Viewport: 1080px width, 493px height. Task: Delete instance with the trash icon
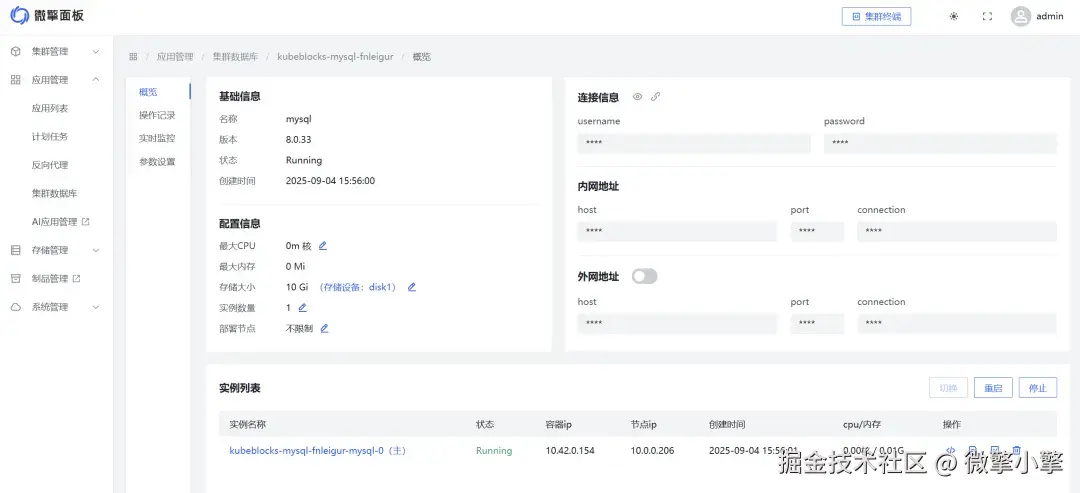coord(1017,450)
